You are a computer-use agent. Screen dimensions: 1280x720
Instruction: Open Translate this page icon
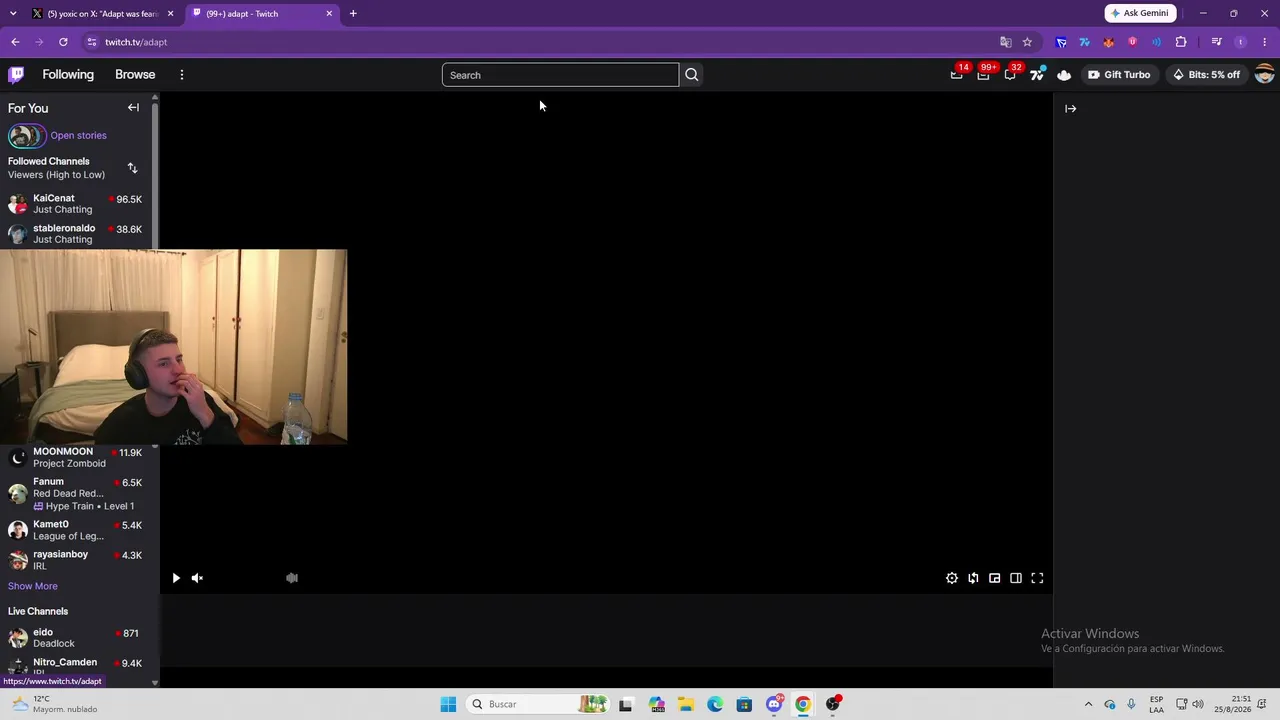click(x=1006, y=42)
